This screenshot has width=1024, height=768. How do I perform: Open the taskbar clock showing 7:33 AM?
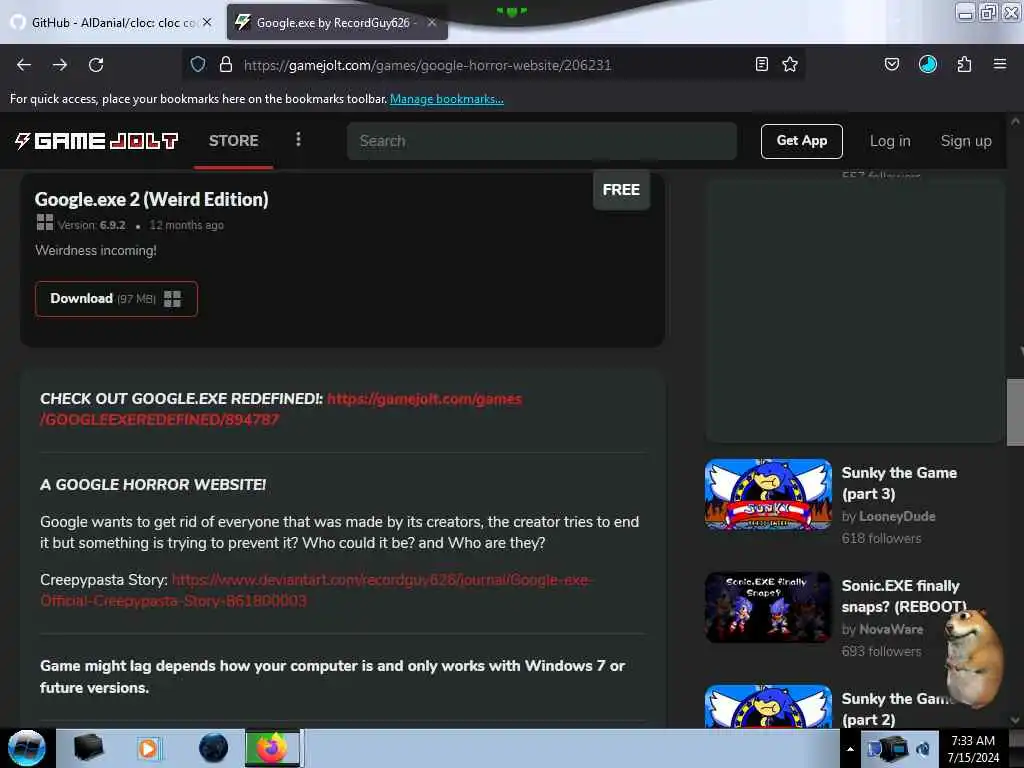[973, 749]
